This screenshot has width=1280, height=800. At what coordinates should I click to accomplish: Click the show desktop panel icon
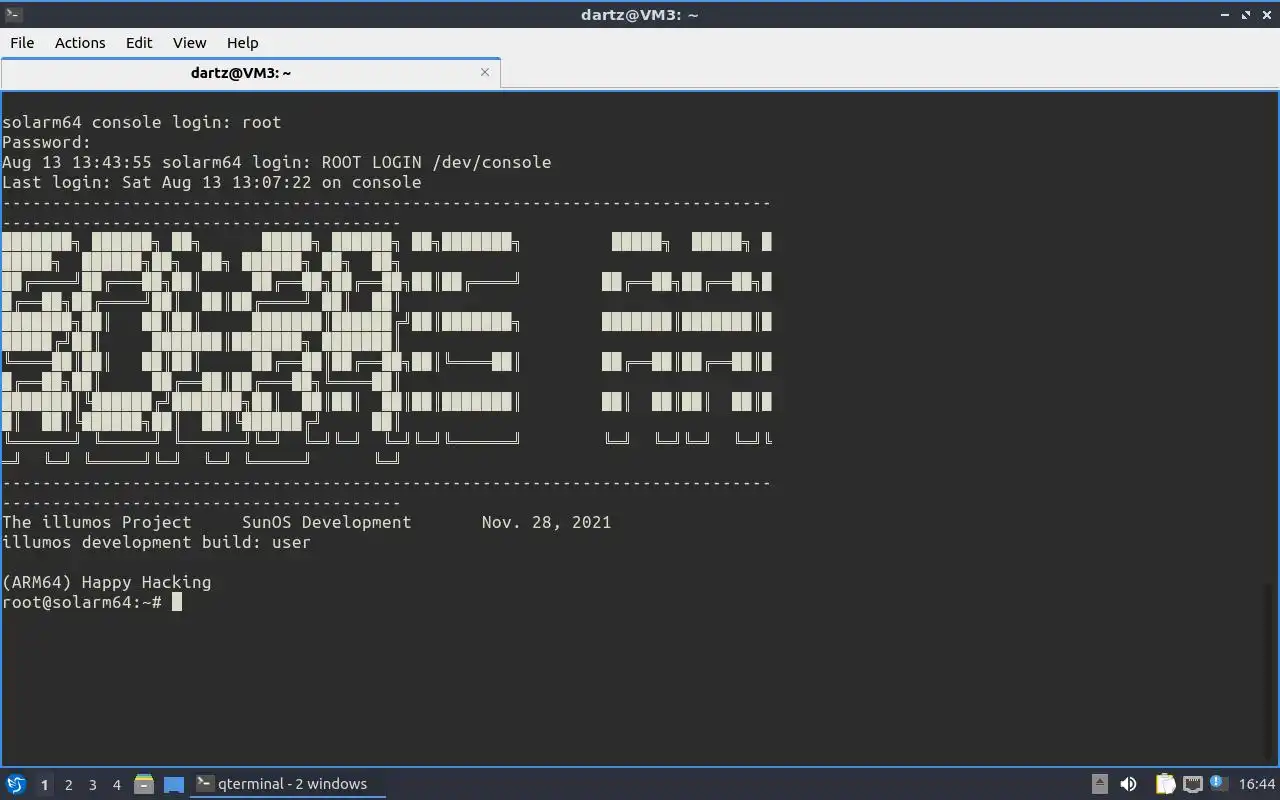pos(174,784)
